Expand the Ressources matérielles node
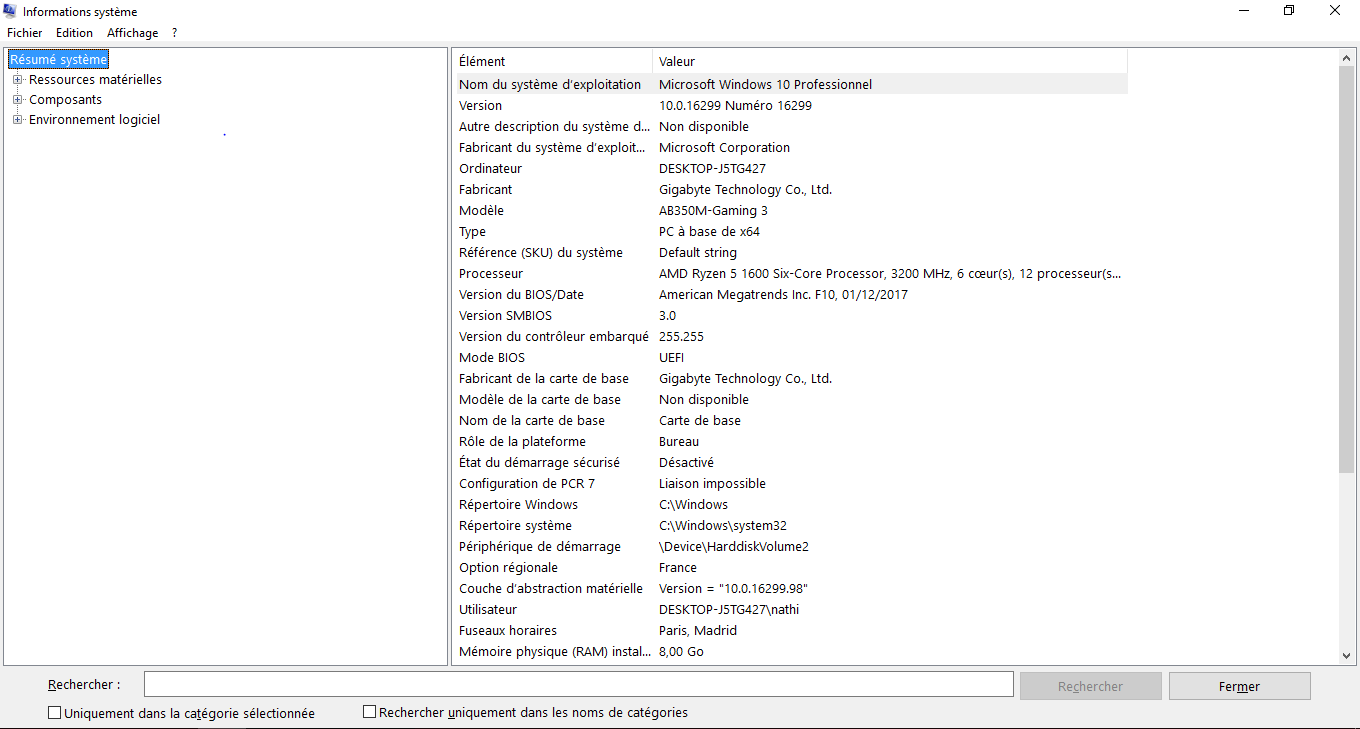 pos(17,80)
